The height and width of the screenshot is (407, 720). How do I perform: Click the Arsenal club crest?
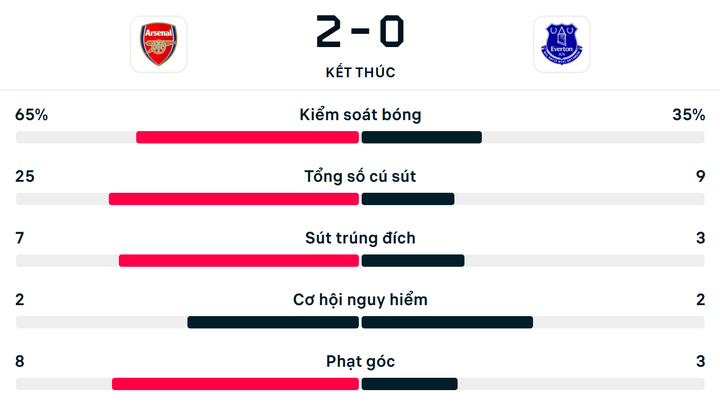coord(158,44)
